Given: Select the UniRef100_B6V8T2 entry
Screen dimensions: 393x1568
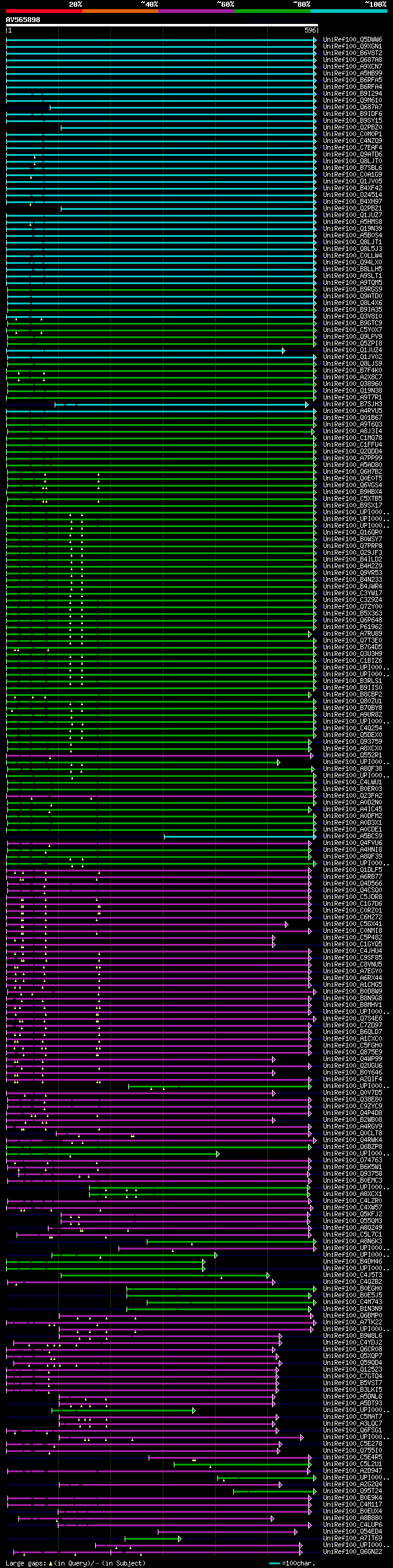Looking at the screenshot, I should click(x=352, y=53).
